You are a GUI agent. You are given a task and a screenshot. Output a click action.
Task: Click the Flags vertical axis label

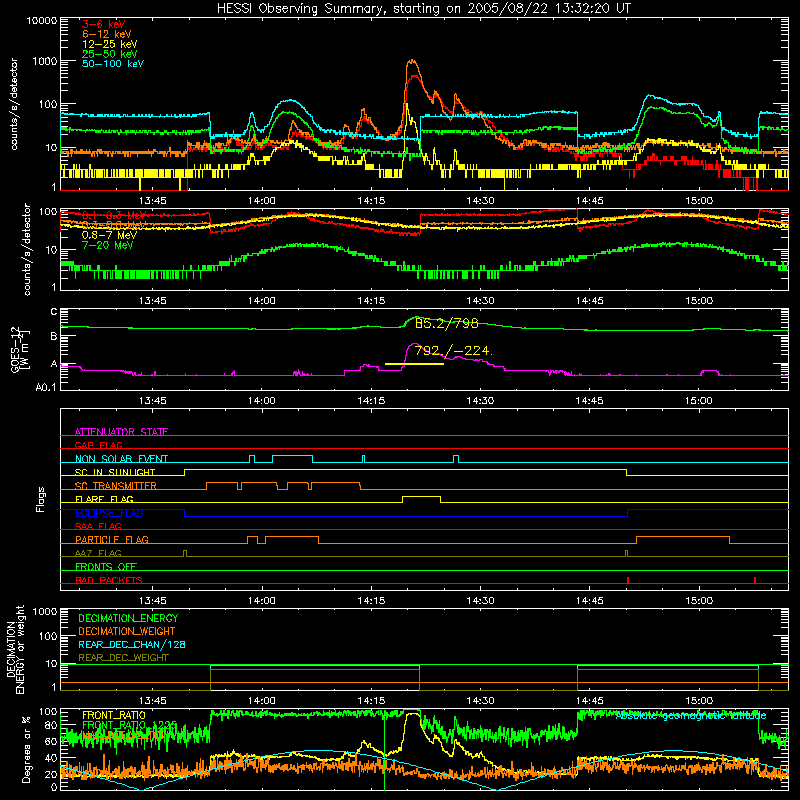[41, 499]
